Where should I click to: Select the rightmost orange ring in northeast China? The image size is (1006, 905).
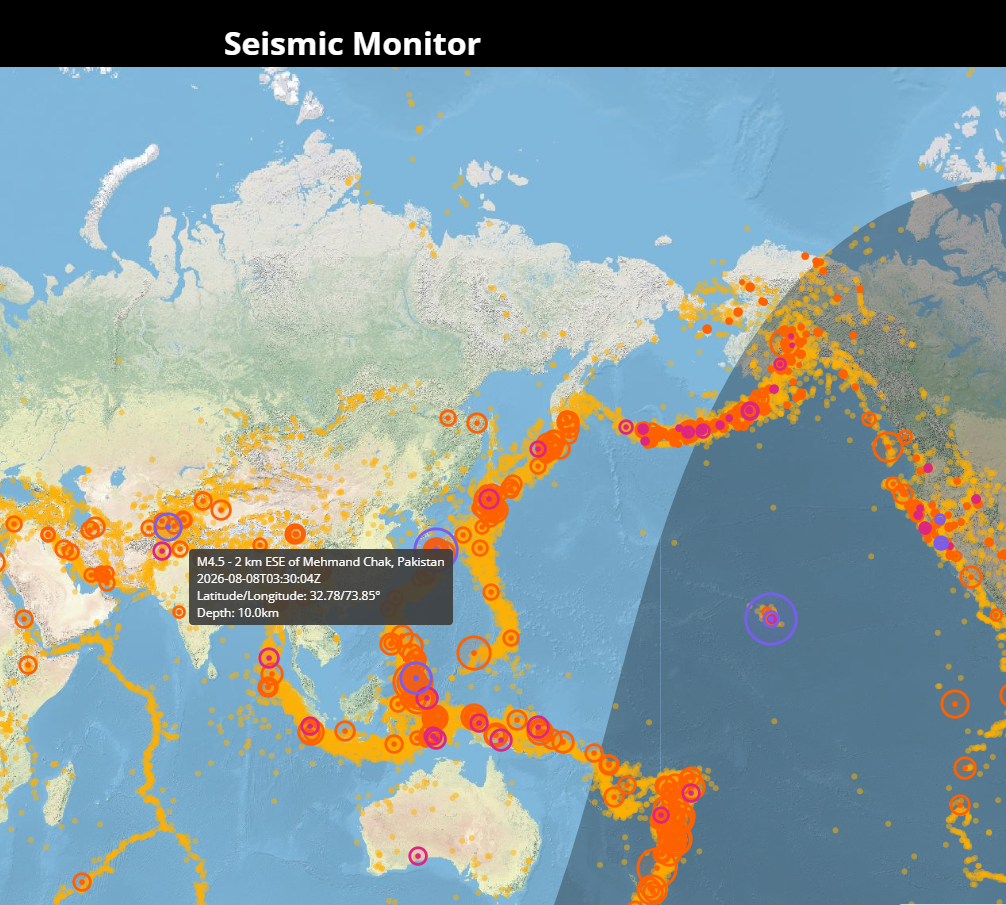click(x=477, y=423)
